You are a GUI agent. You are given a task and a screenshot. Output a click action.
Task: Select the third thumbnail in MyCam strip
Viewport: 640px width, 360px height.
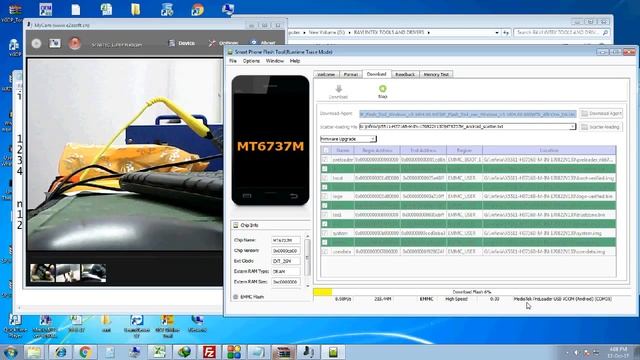pyautogui.click(x=93, y=273)
